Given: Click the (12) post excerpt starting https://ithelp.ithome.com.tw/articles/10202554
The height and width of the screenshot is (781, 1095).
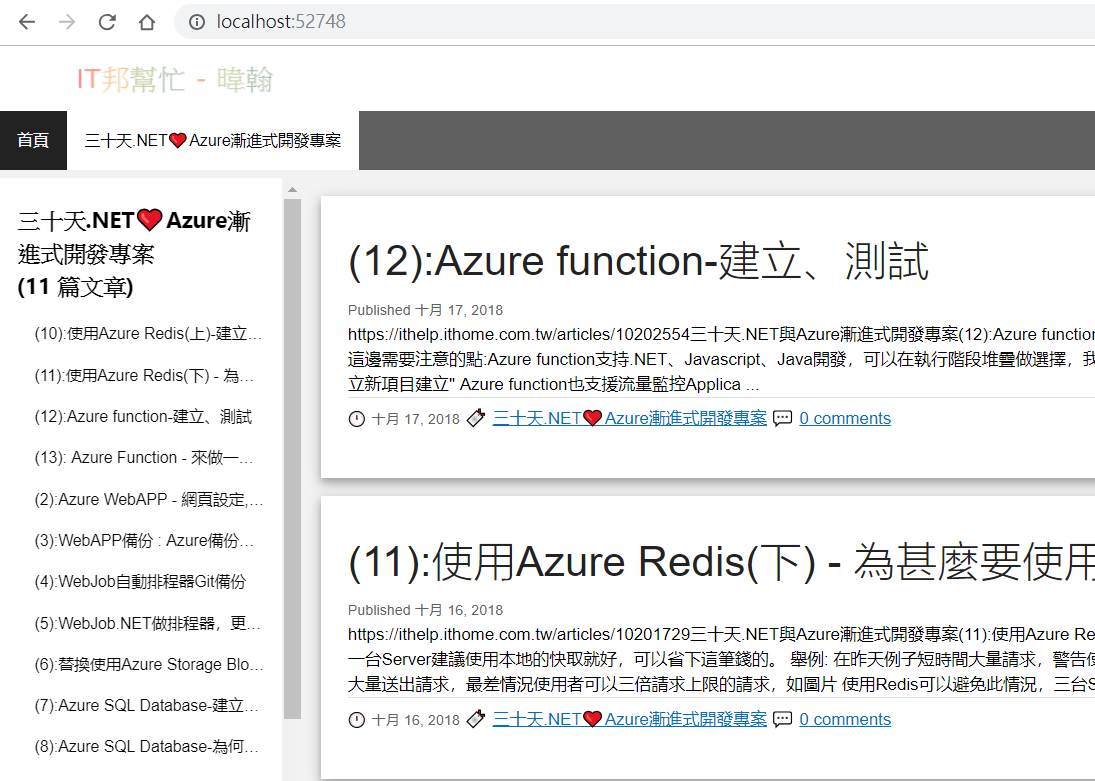Looking at the screenshot, I should [x=721, y=360].
